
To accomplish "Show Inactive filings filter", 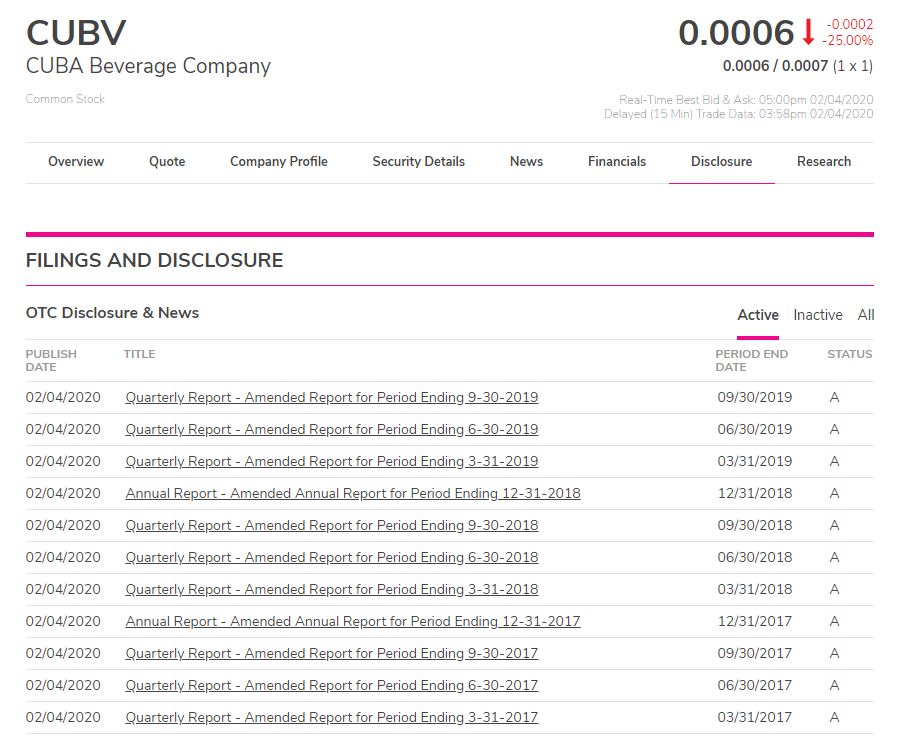I will coord(818,315).
